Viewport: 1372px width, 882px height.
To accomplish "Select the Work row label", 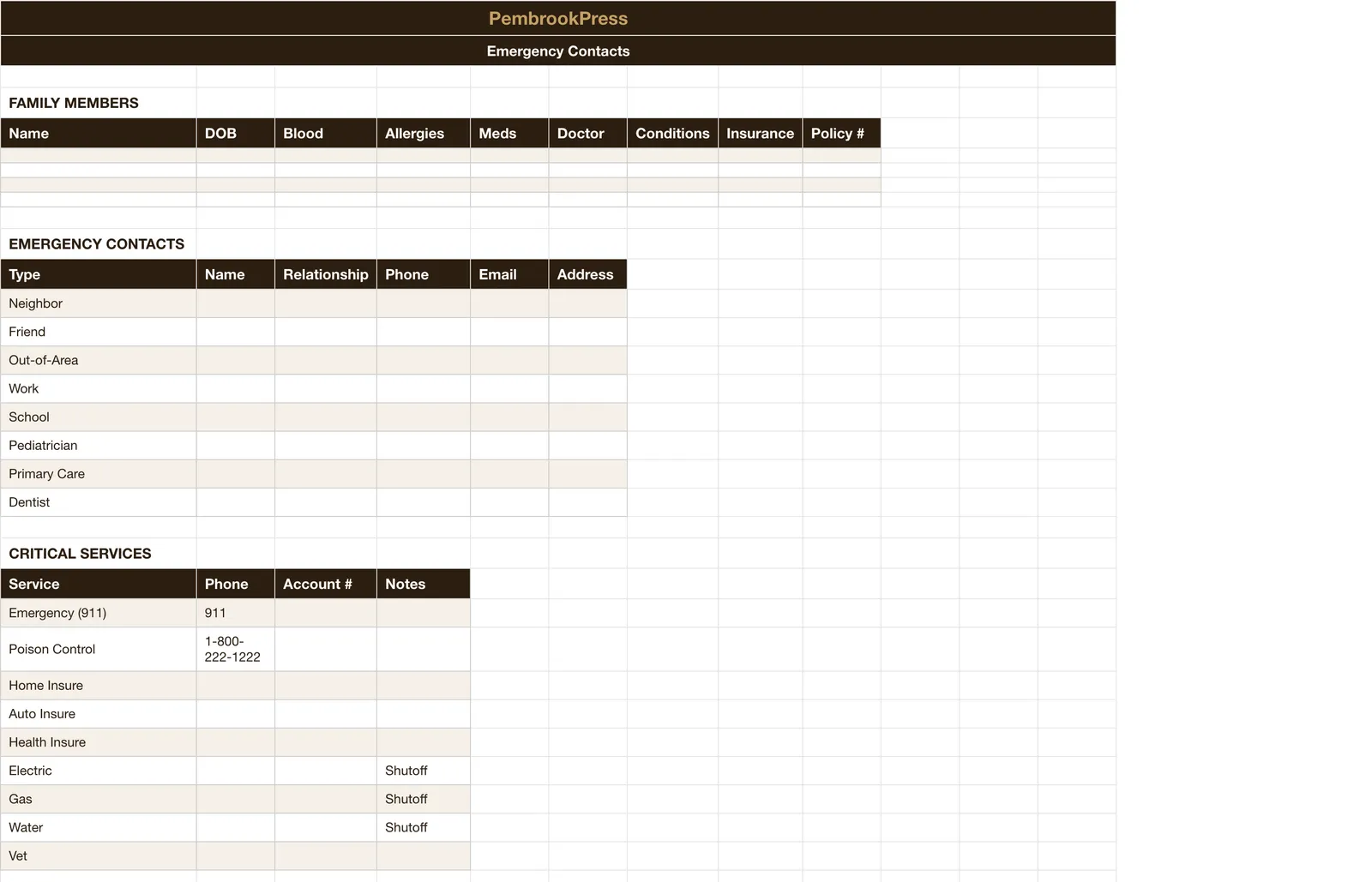I will (x=99, y=388).
